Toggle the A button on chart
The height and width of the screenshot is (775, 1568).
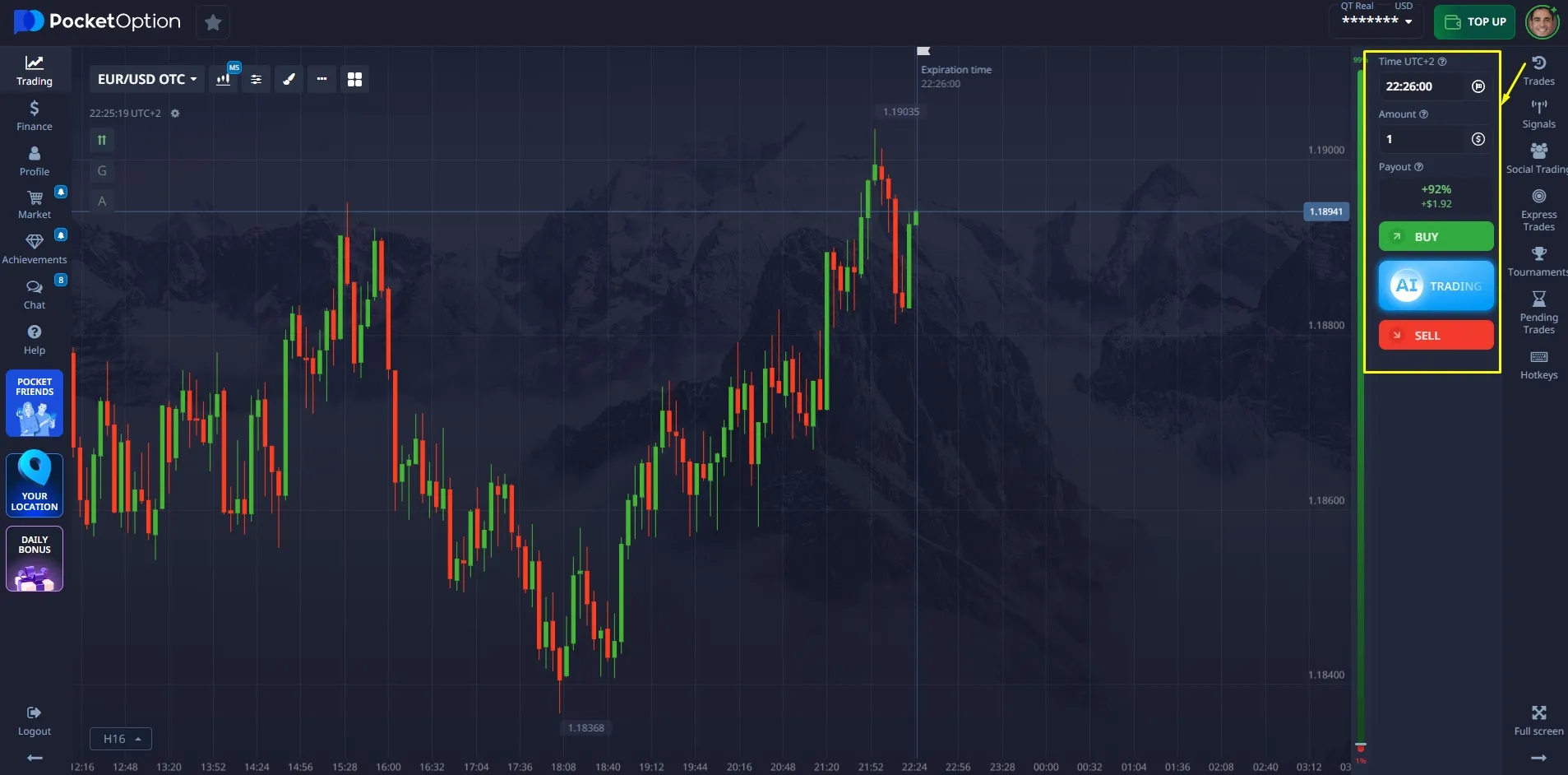pos(102,202)
